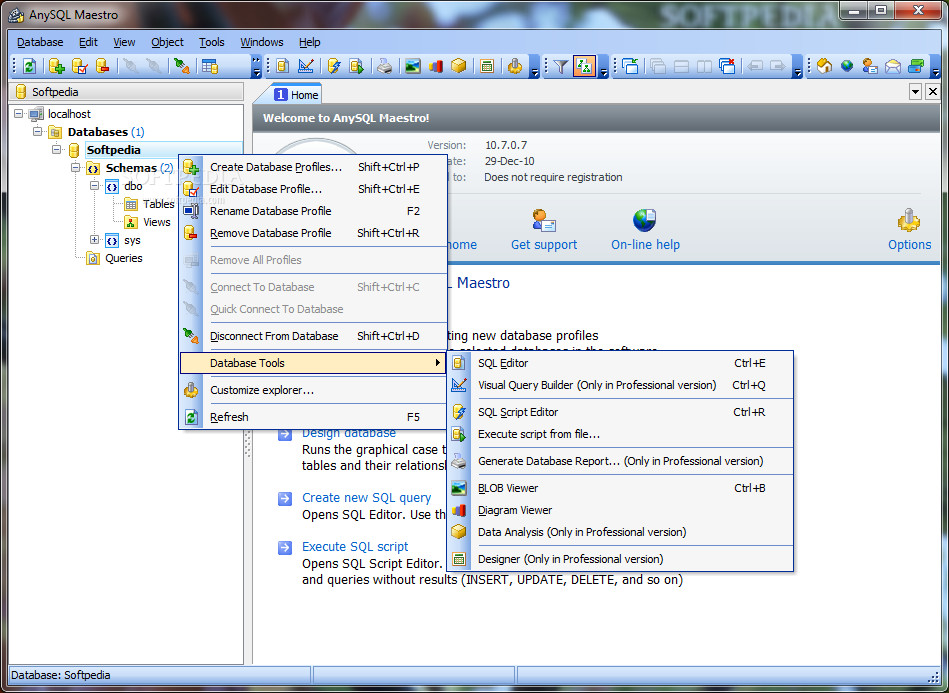Click Create new SQL query link
949x693 pixels.
pyautogui.click(x=367, y=498)
